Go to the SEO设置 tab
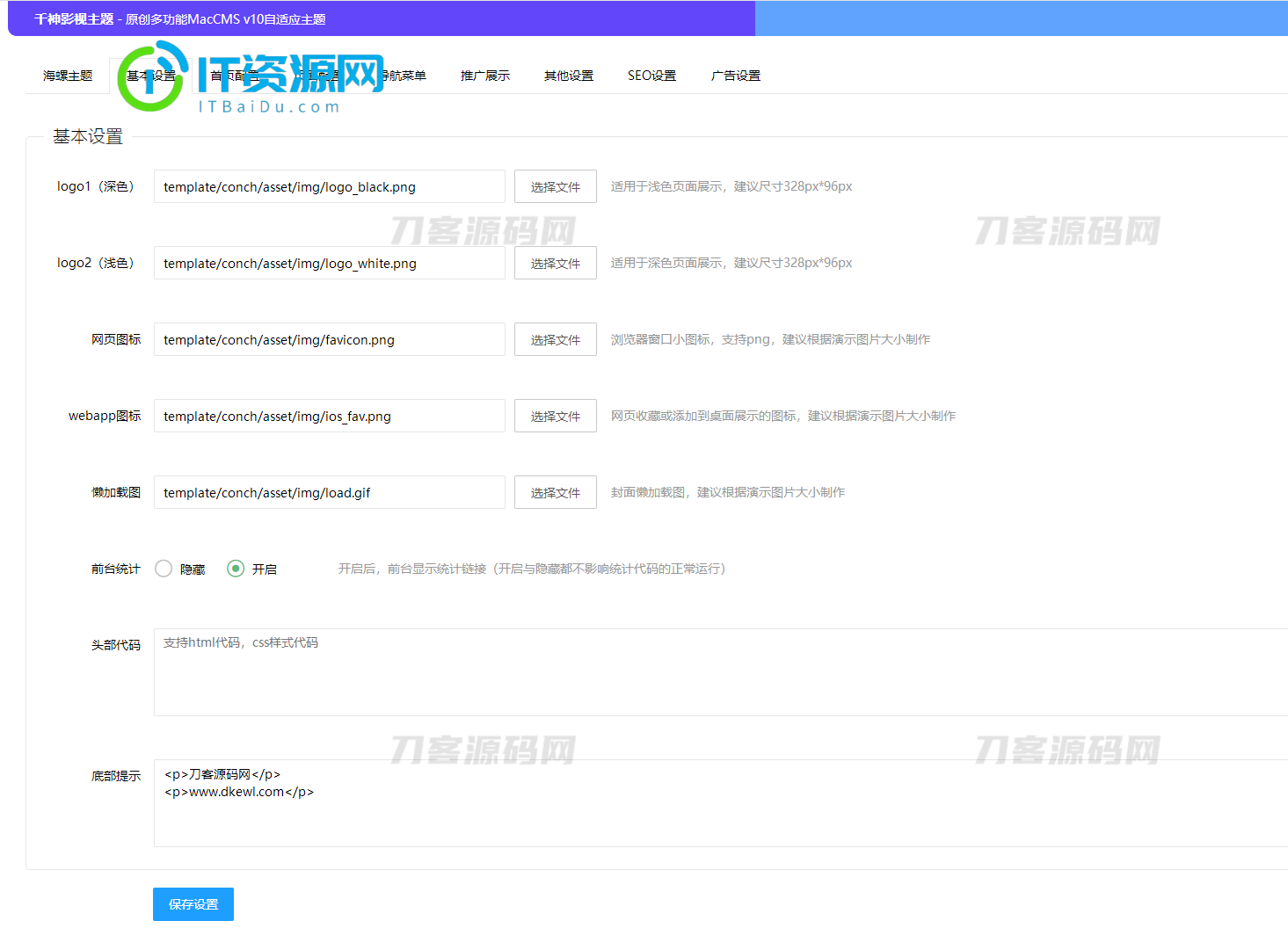 652,76
